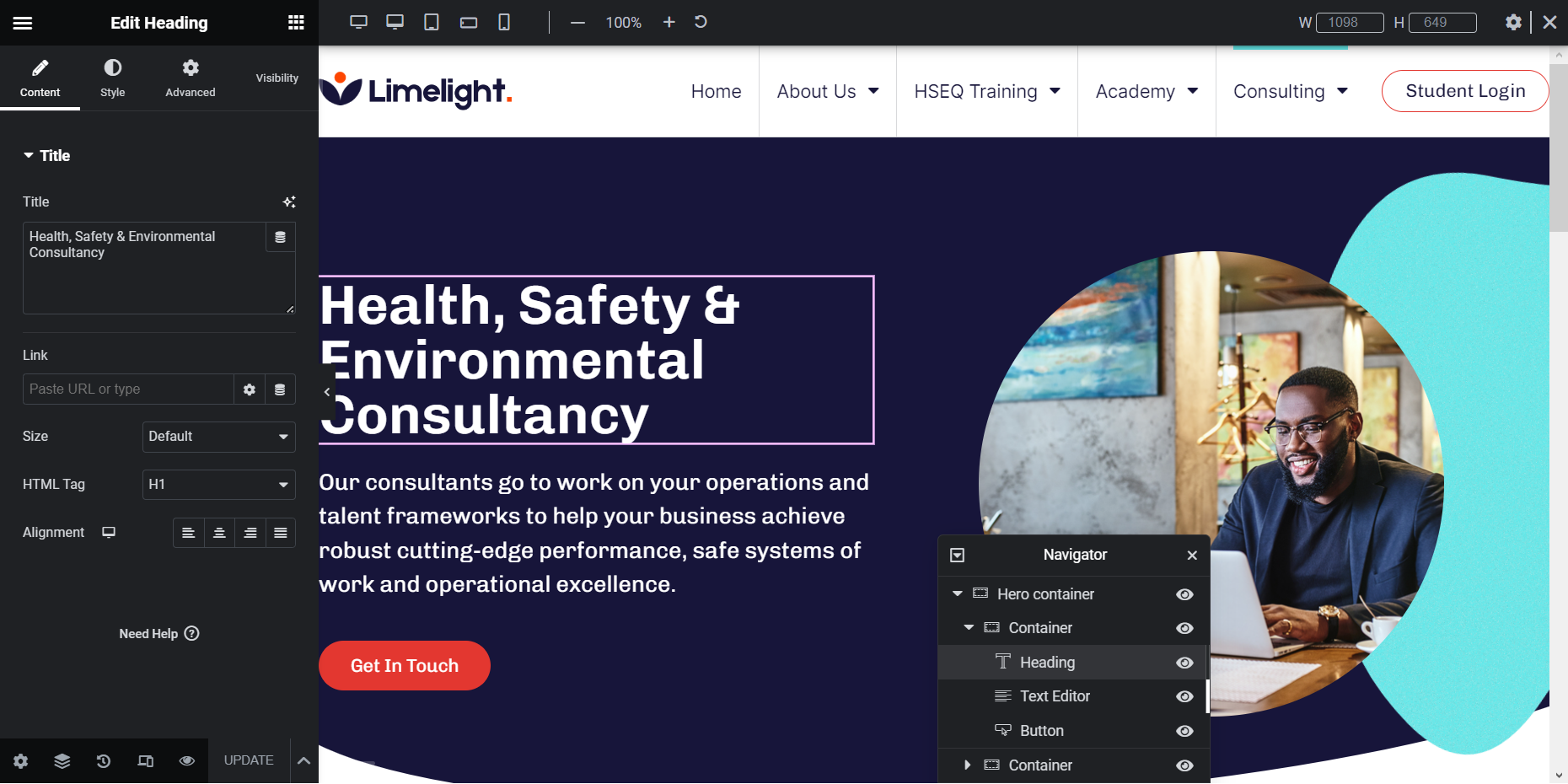Image resolution: width=1568 pixels, height=784 pixels.
Task: Expand the collapsed Container in Navigator
Action: [968, 765]
